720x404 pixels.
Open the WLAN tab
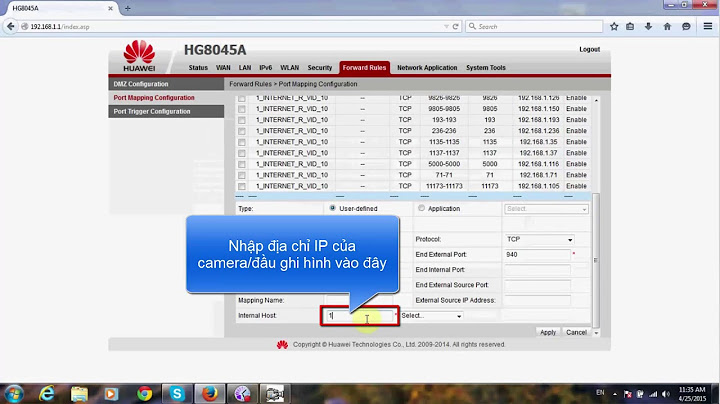(x=289, y=67)
